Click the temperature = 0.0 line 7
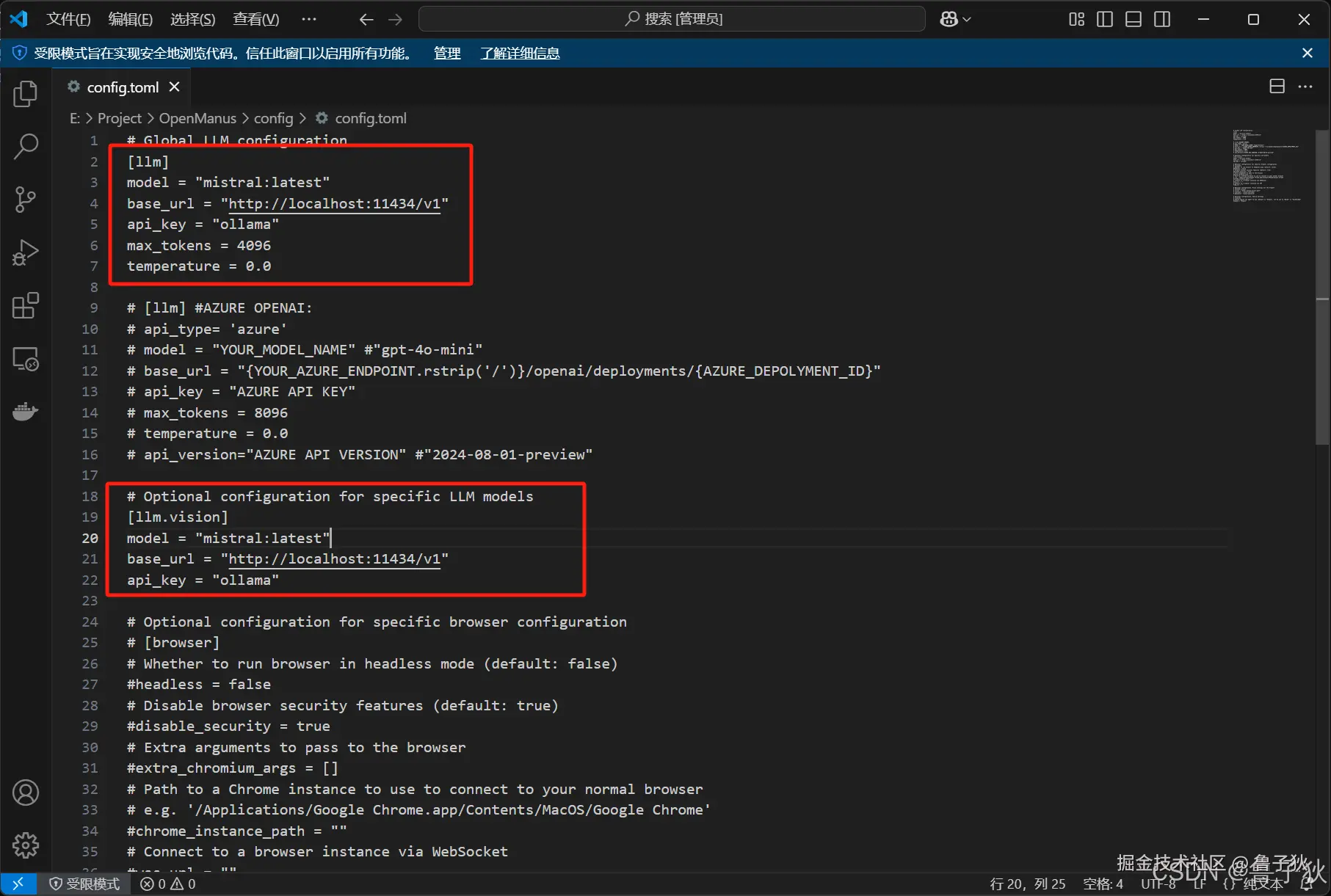Image resolution: width=1331 pixels, height=896 pixels. [x=199, y=266]
